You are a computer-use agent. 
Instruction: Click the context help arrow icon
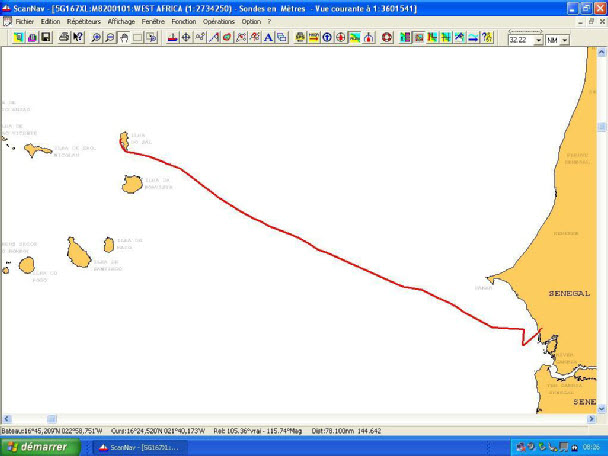coord(487,38)
